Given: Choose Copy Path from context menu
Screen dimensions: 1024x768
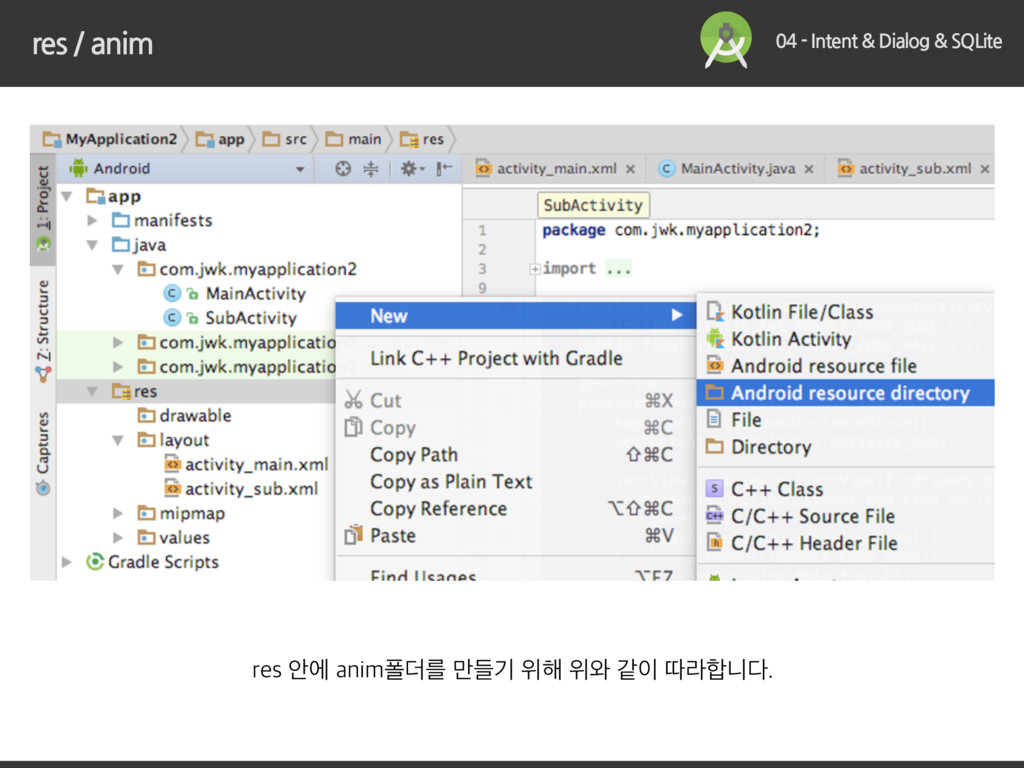Looking at the screenshot, I should [x=414, y=455].
